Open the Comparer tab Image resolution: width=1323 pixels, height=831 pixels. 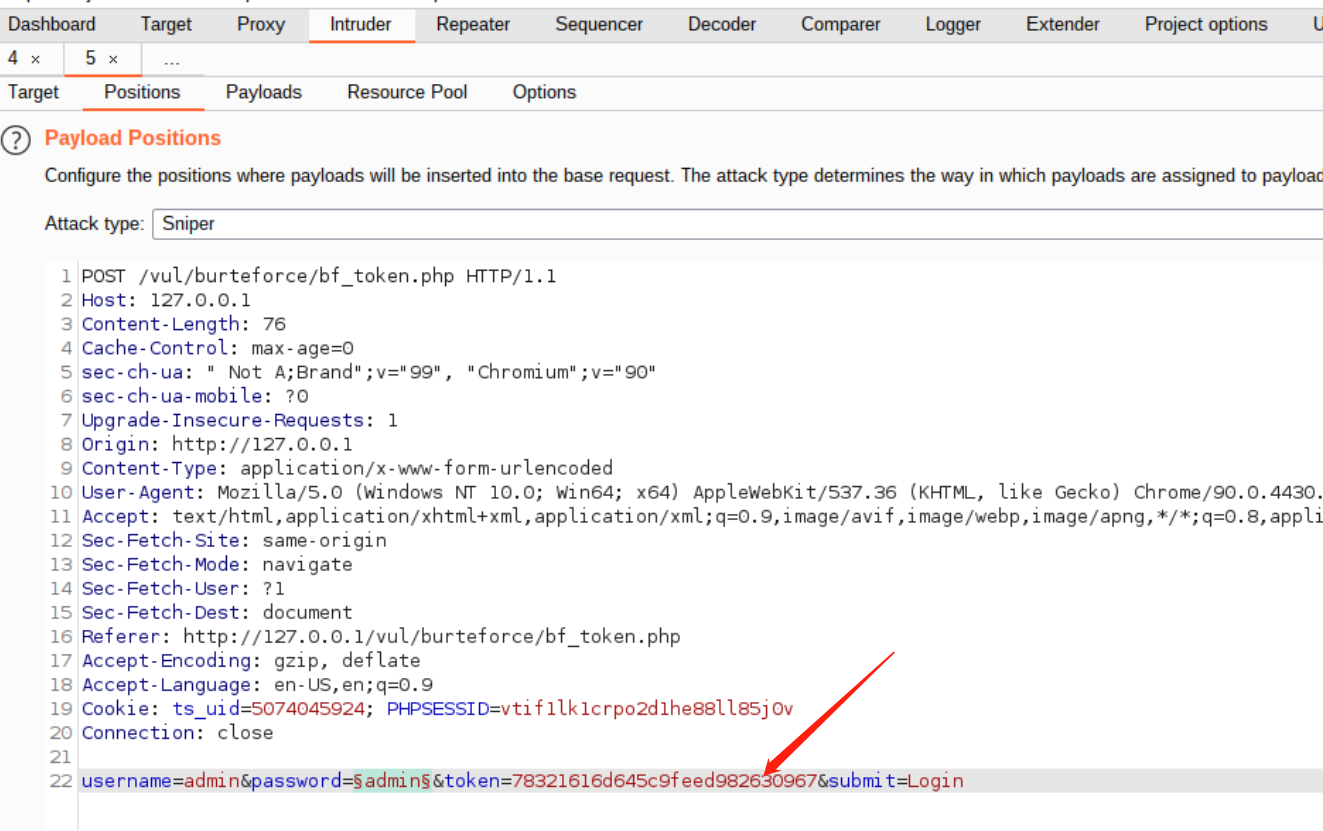841,25
